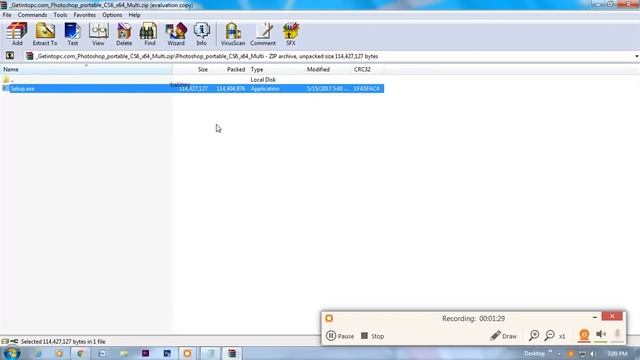Click the drive icon in status bar
The height and width of the screenshot is (360, 640).
click(x=5, y=341)
